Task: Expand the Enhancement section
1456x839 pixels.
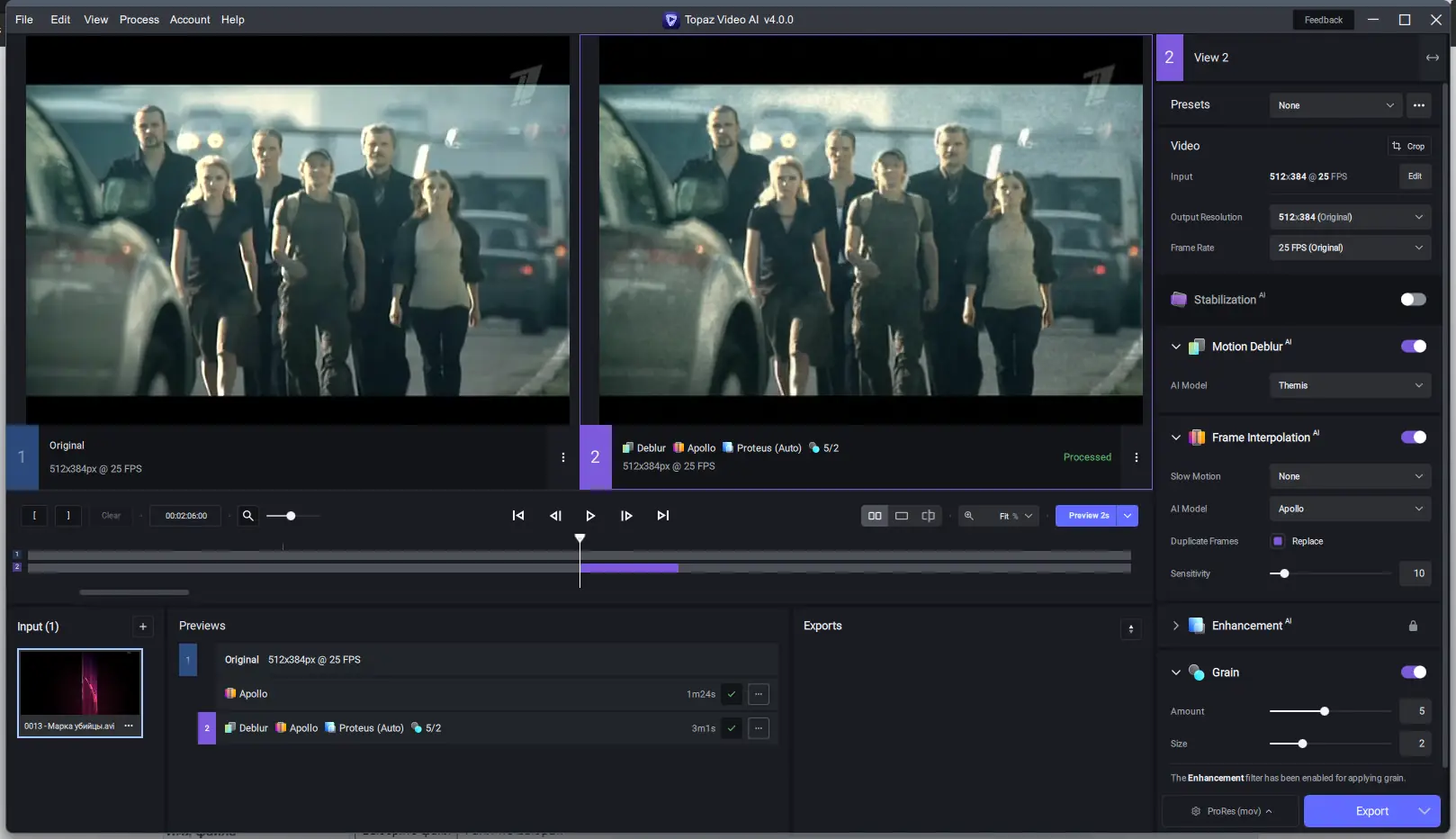Action: (x=1176, y=626)
